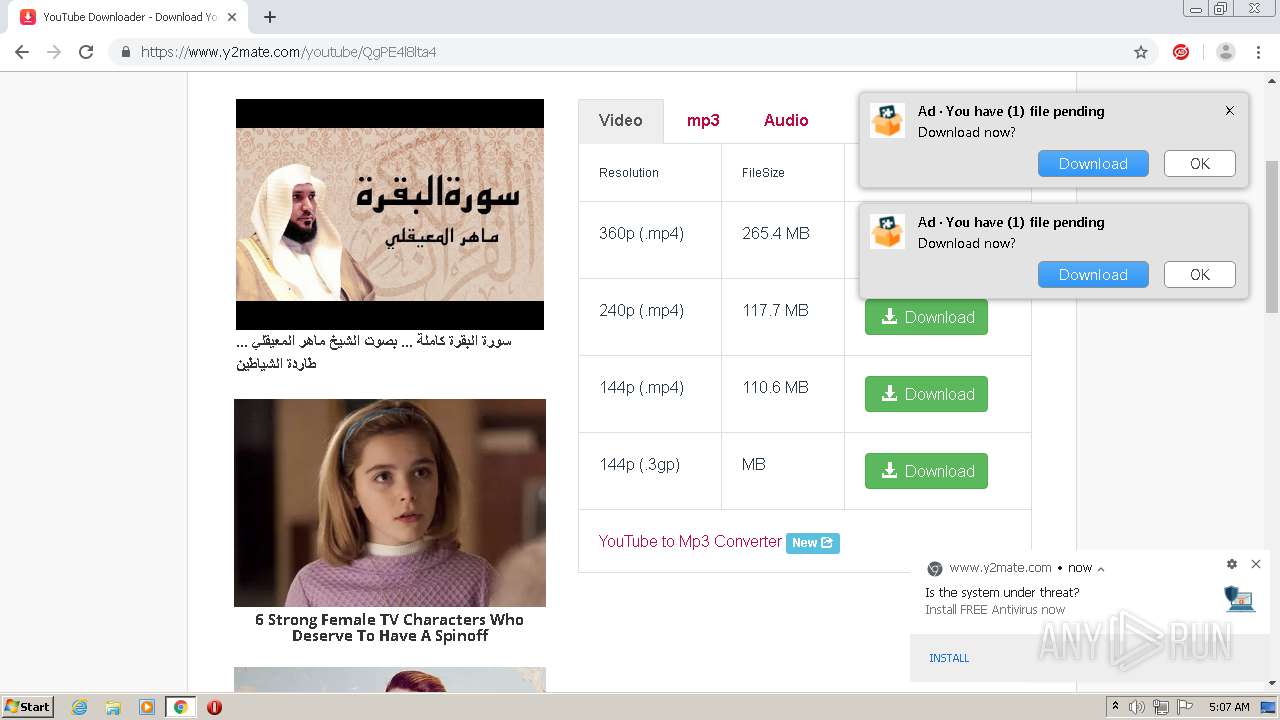Viewport: 1280px width, 720px height.
Task: Click the network tray icon
Action: (1161, 707)
